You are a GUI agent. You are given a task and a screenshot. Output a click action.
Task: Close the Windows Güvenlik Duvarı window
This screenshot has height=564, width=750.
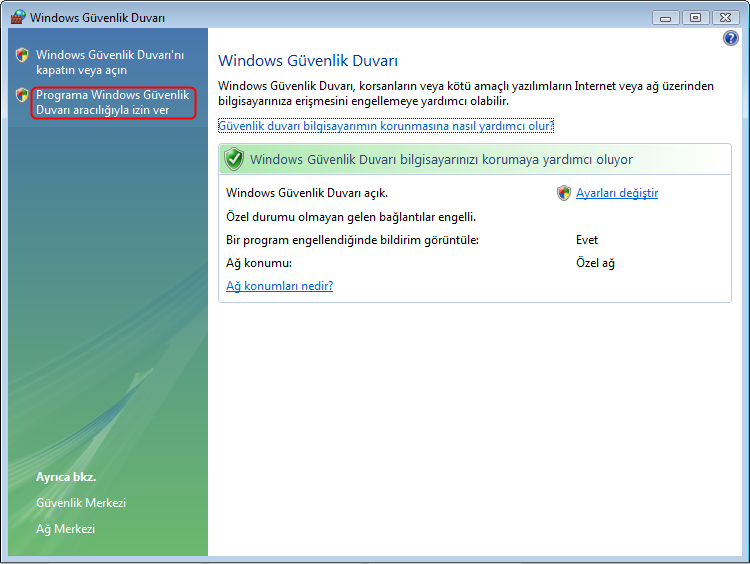tap(724, 17)
